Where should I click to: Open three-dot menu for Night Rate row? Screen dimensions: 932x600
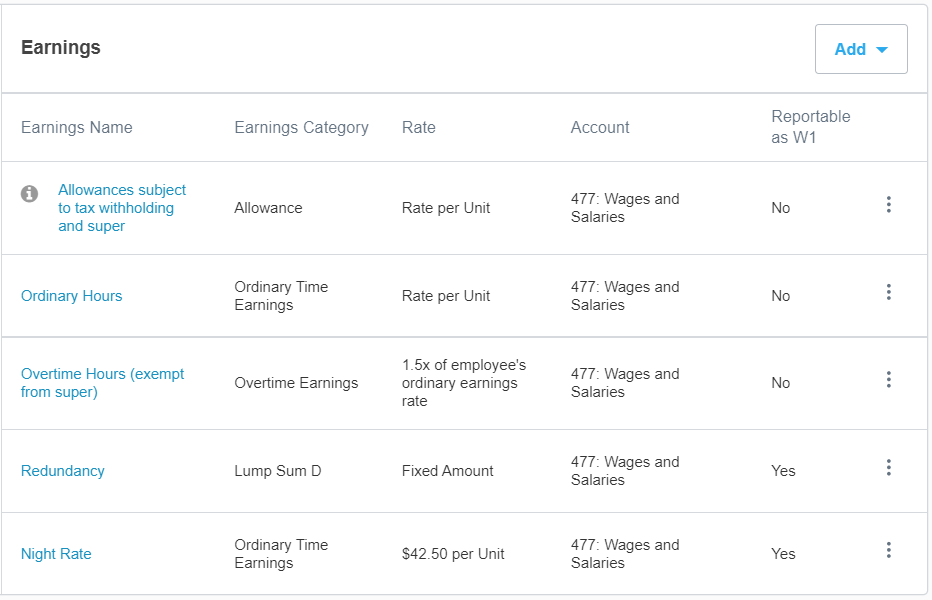pyautogui.click(x=888, y=550)
